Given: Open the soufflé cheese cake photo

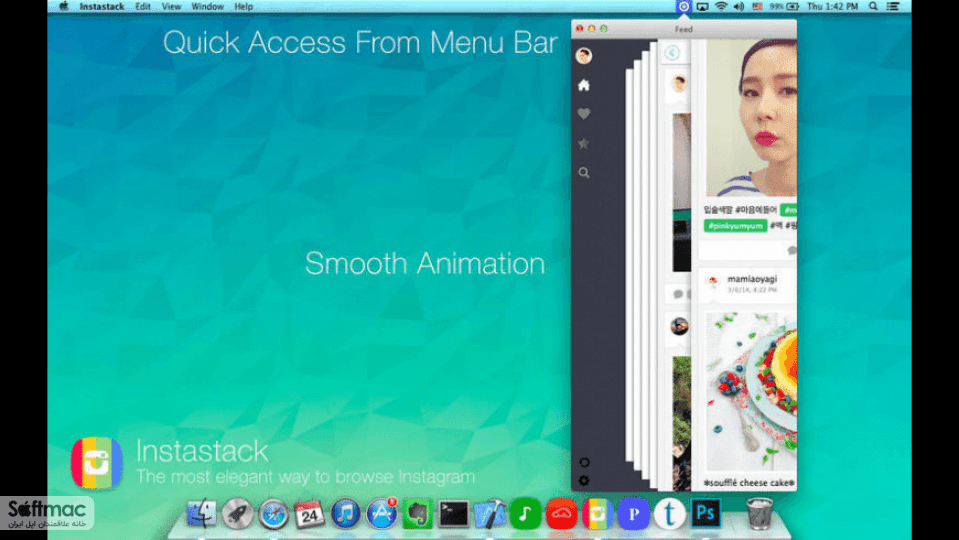Looking at the screenshot, I should [752, 392].
